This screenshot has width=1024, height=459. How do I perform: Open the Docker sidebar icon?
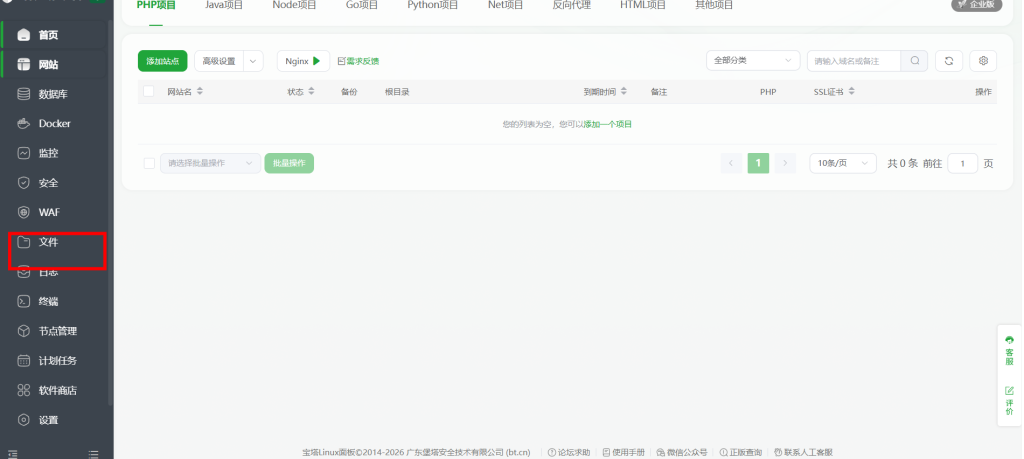[24, 123]
